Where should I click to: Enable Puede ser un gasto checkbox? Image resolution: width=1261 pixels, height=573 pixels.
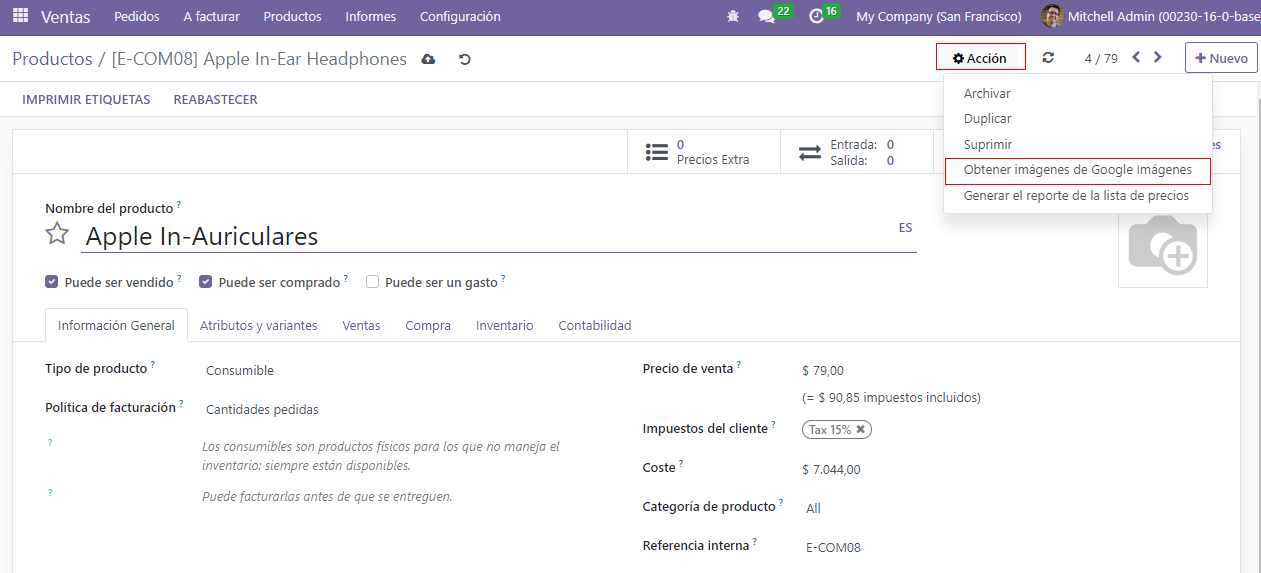(x=372, y=282)
